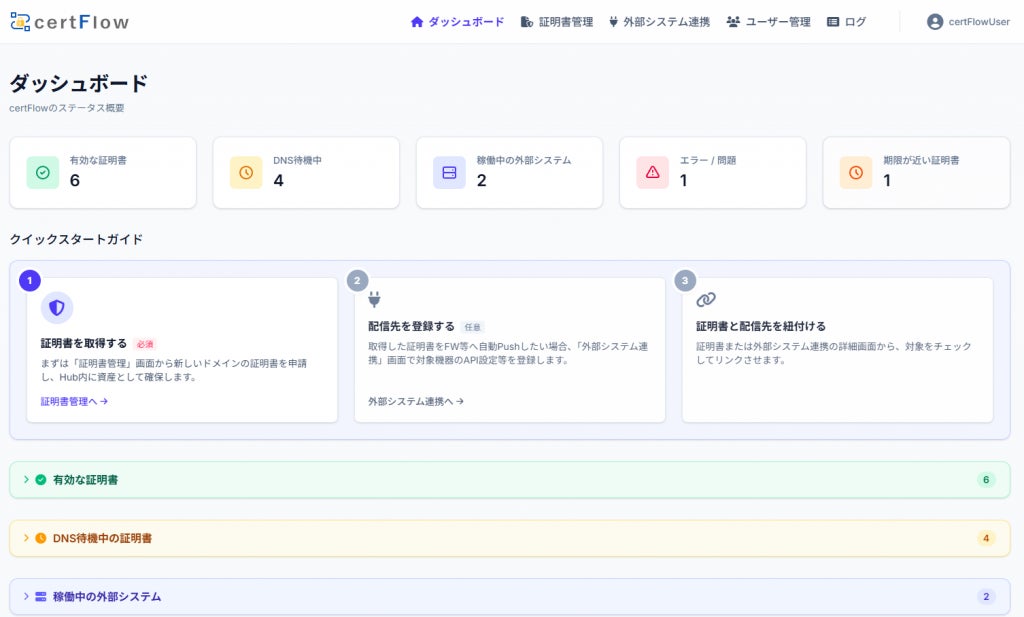Click the certFlow logo icon
The width and height of the screenshot is (1024, 617).
(20, 22)
